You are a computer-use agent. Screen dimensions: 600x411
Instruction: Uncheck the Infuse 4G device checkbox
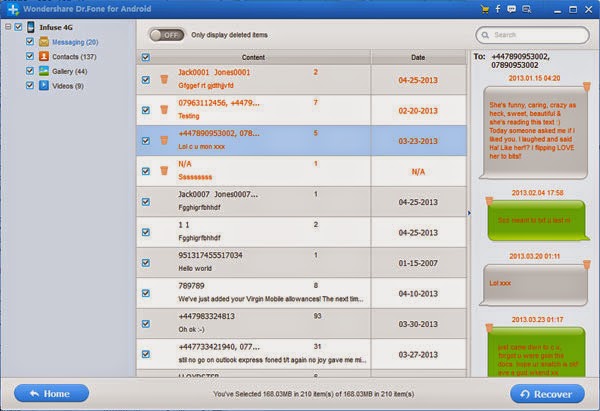(x=18, y=27)
